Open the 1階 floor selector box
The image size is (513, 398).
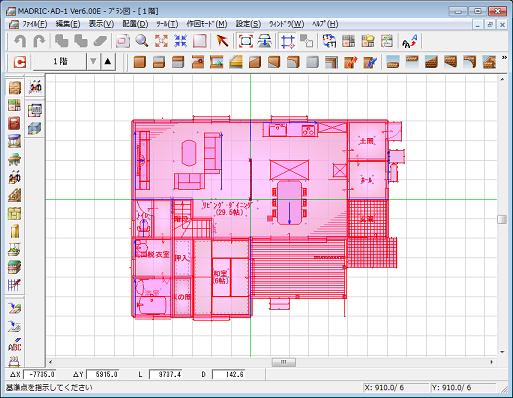click(60, 62)
